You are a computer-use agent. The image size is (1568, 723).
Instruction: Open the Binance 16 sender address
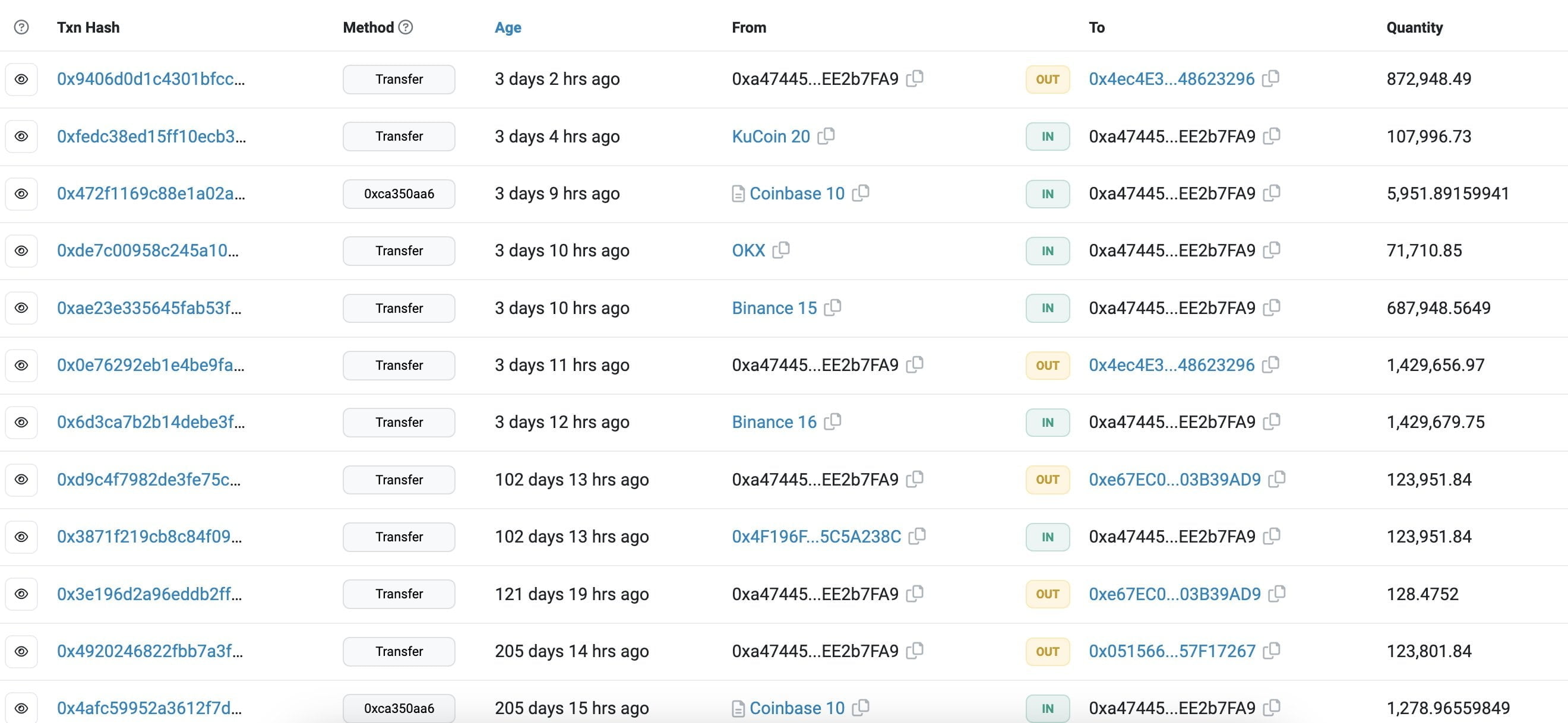(774, 423)
